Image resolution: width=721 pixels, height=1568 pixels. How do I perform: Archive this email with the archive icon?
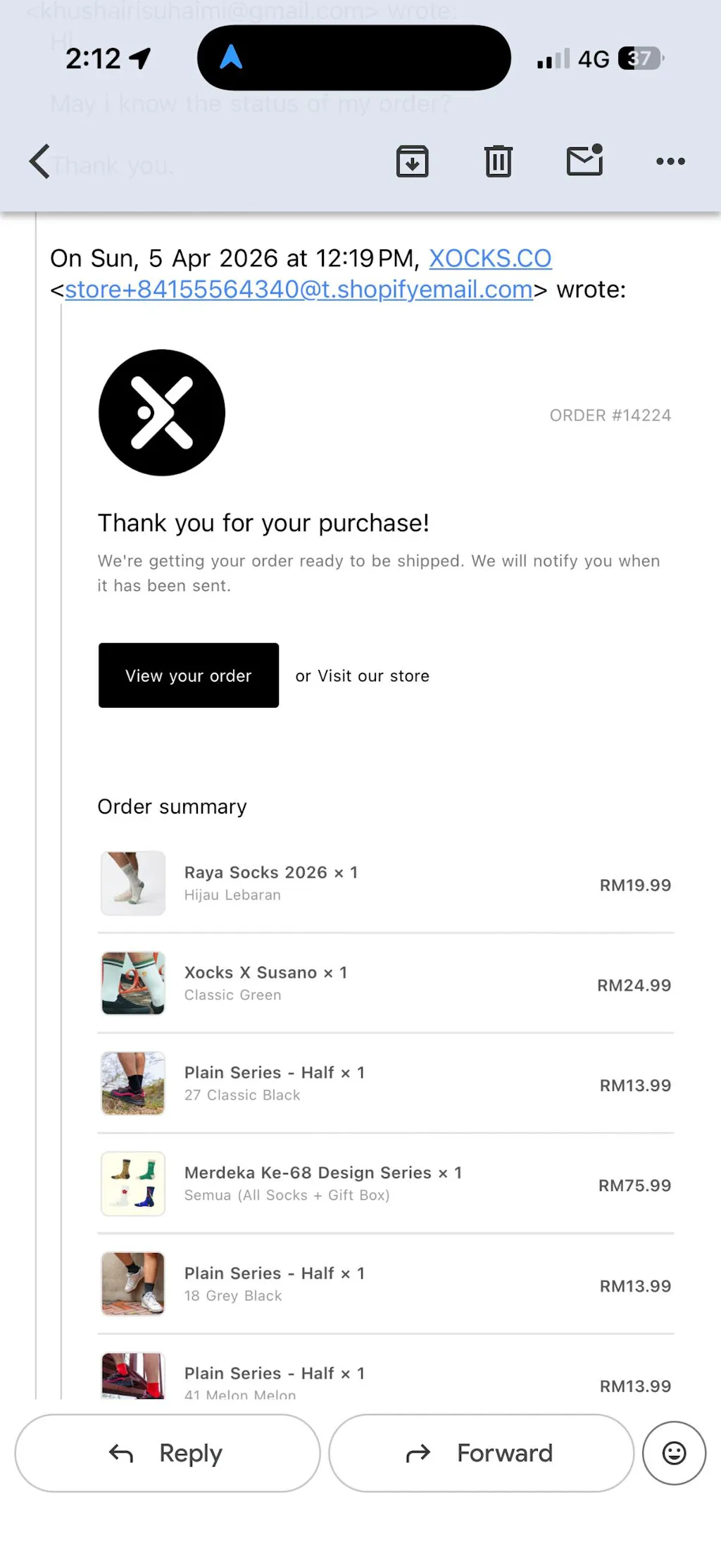[x=412, y=161]
